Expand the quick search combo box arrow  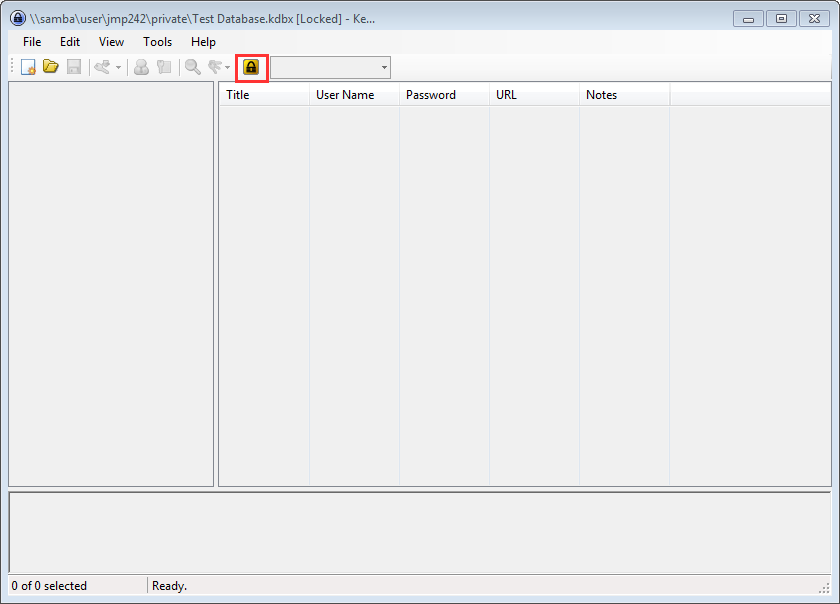(x=384, y=68)
